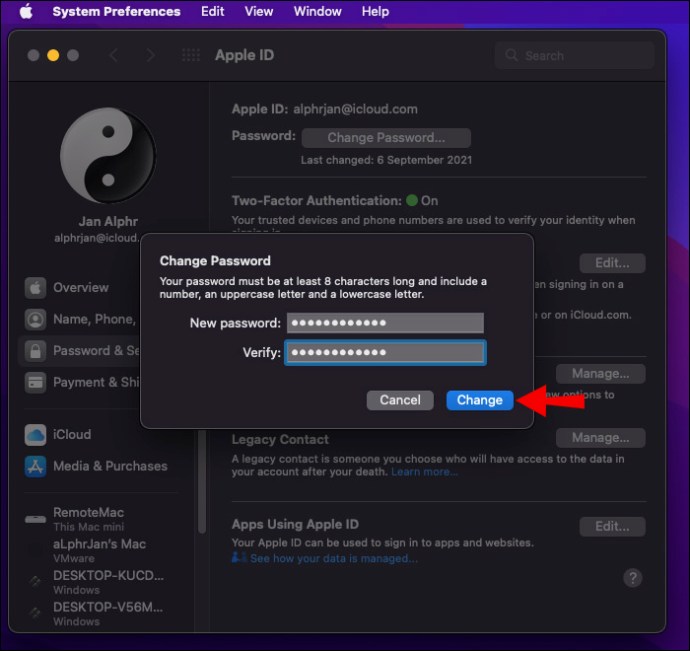
Task: Click the Jan Alphr account name
Action: click(x=108, y=221)
